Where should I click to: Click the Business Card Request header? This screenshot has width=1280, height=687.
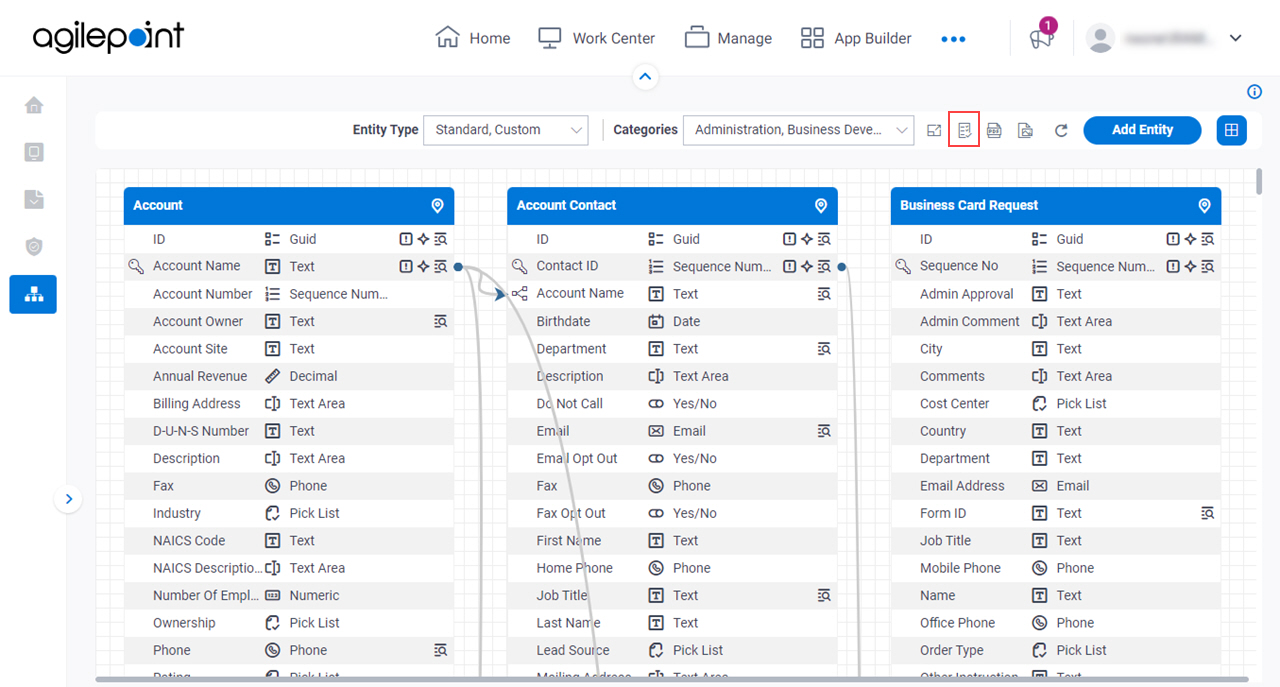[x=1056, y=205]
